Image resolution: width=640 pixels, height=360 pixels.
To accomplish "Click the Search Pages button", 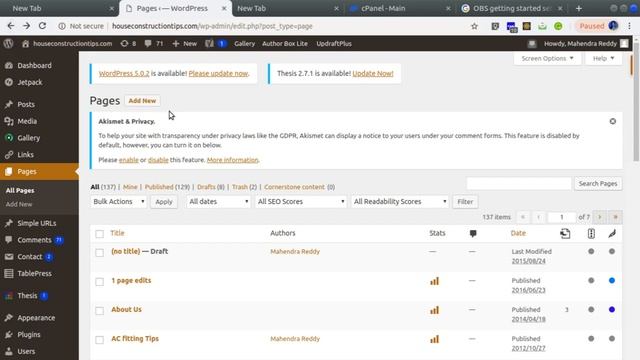I will coord(598,184).
